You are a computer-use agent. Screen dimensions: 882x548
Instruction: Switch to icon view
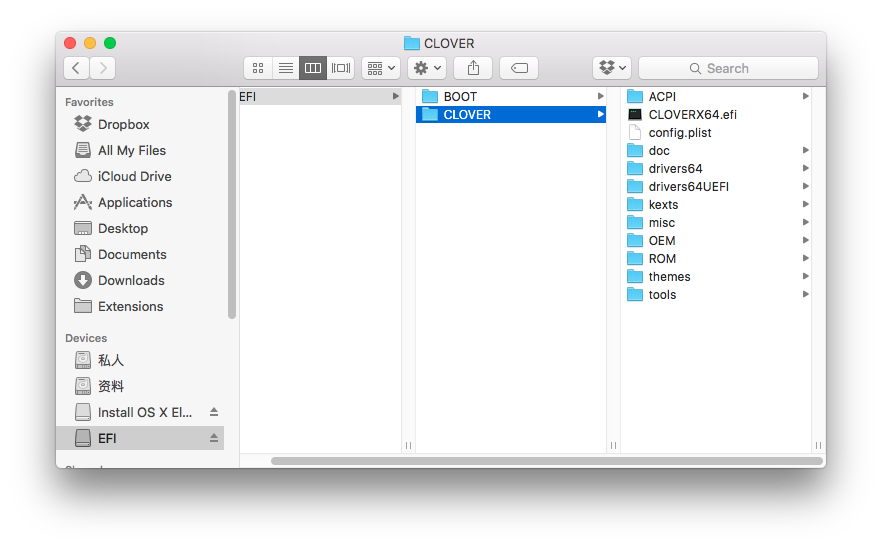coord(258,68)
